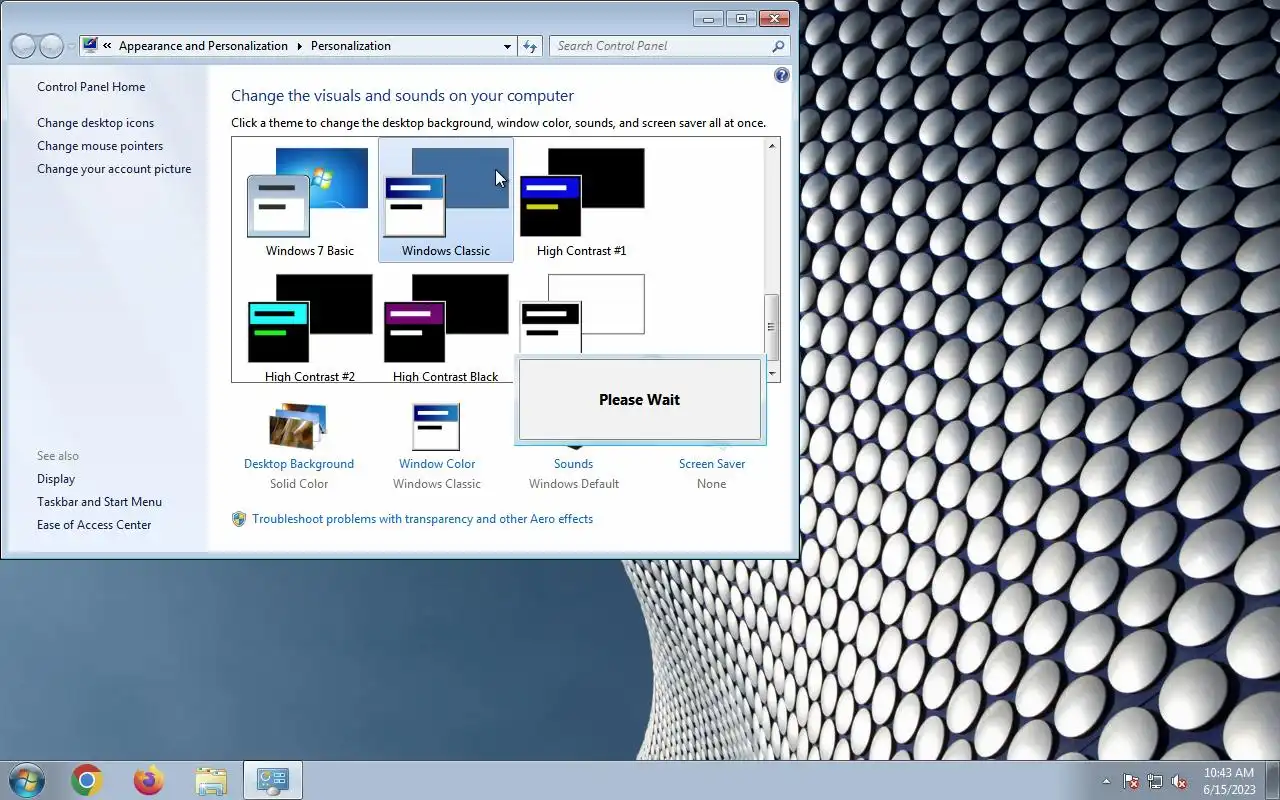Click the taskbar clock showing 10:43 AM
This screenshot has height=800, width=1280.
1229,781
